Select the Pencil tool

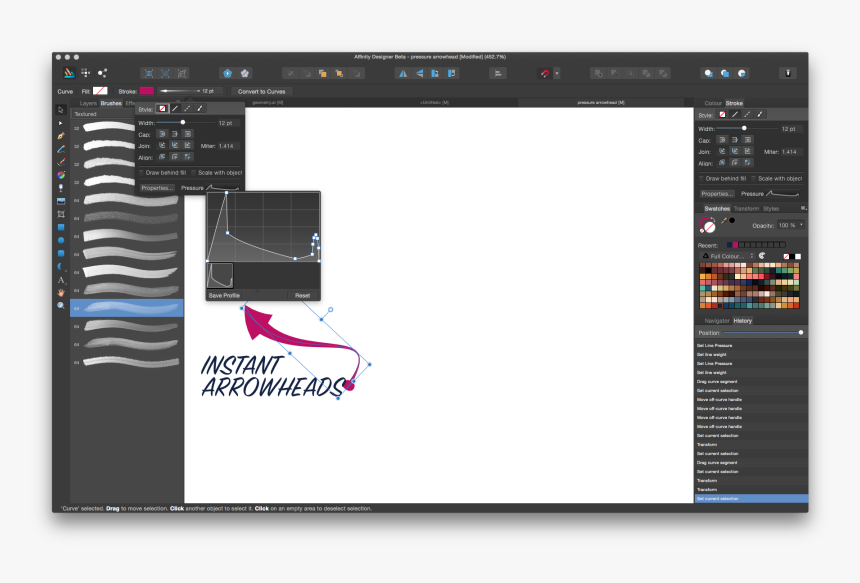[x=61, y=149]
